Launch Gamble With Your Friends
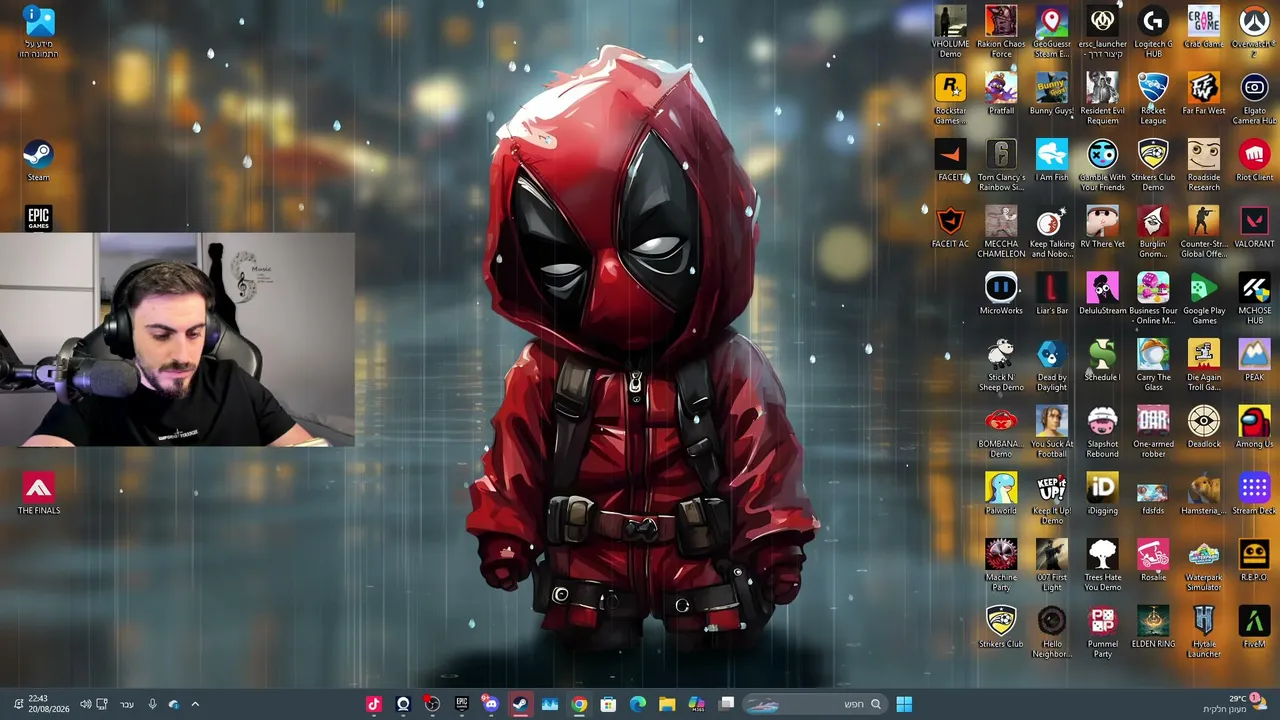 click(1102, 165)
